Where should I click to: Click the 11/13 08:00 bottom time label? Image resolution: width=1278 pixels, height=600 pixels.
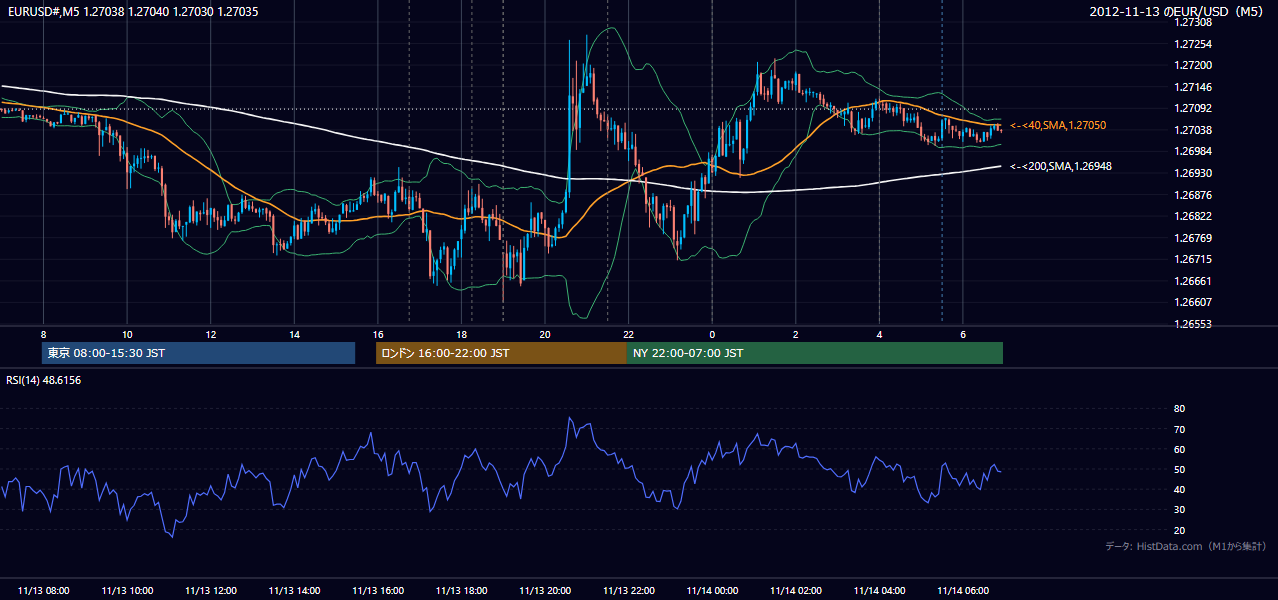(x=43, y=591)
